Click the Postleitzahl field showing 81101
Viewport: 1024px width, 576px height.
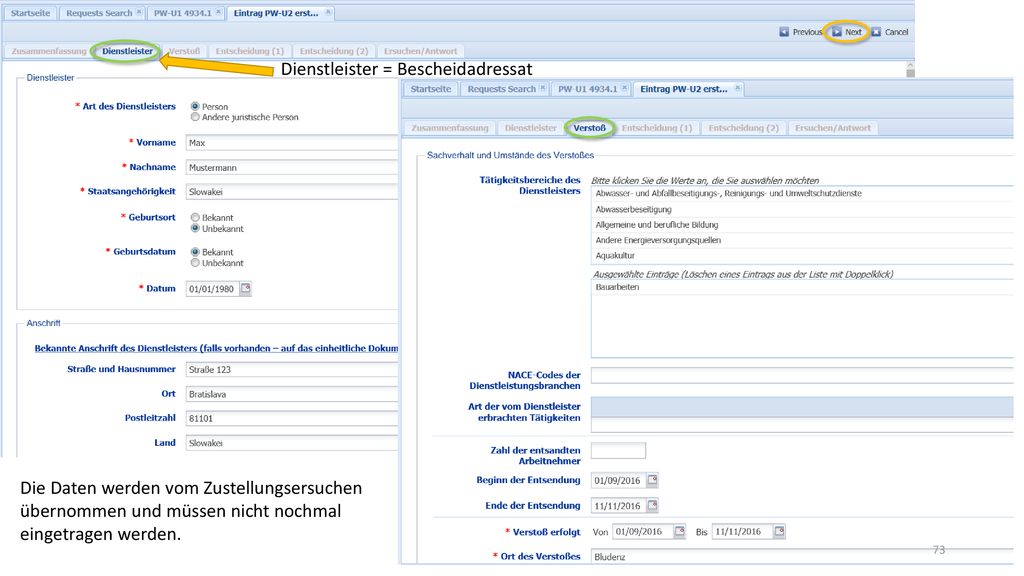pos(292,418)
